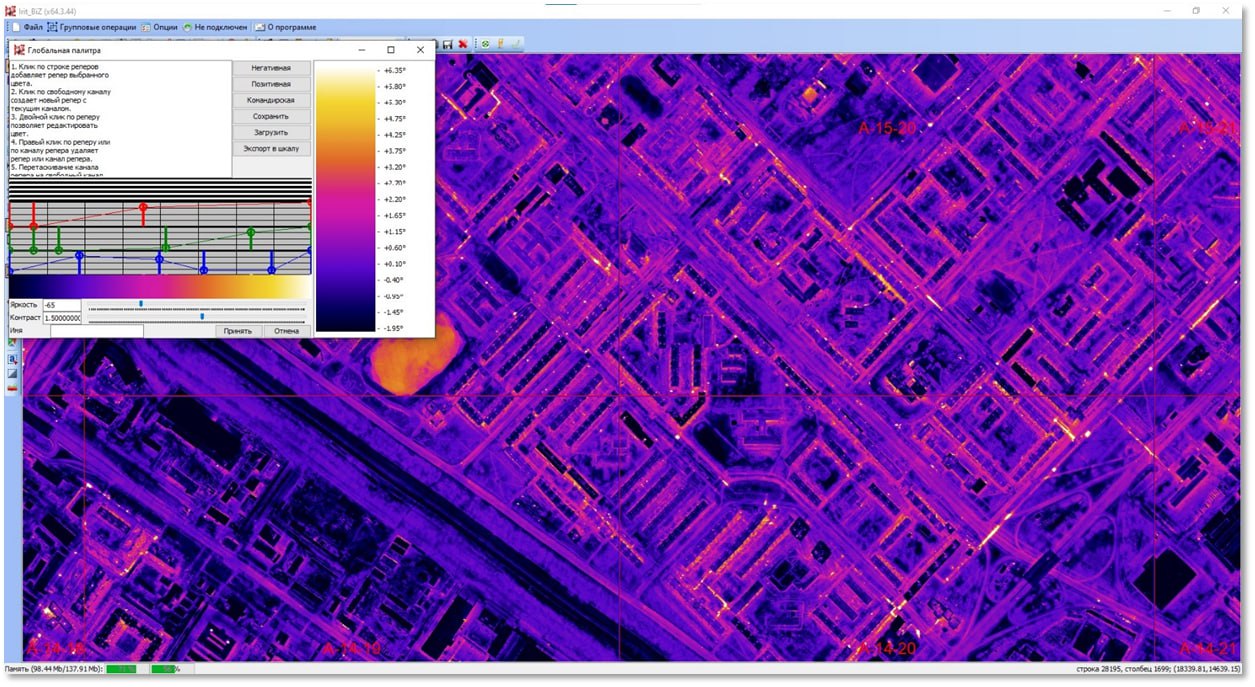Open the Файл menu
The width and height of the screenshot is (1255, 687).
(x=26, y=27)
